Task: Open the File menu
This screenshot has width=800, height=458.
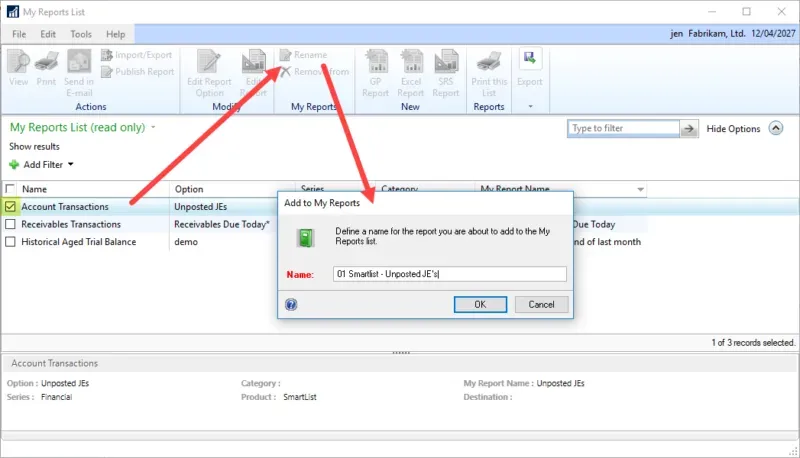Action: 19,34
